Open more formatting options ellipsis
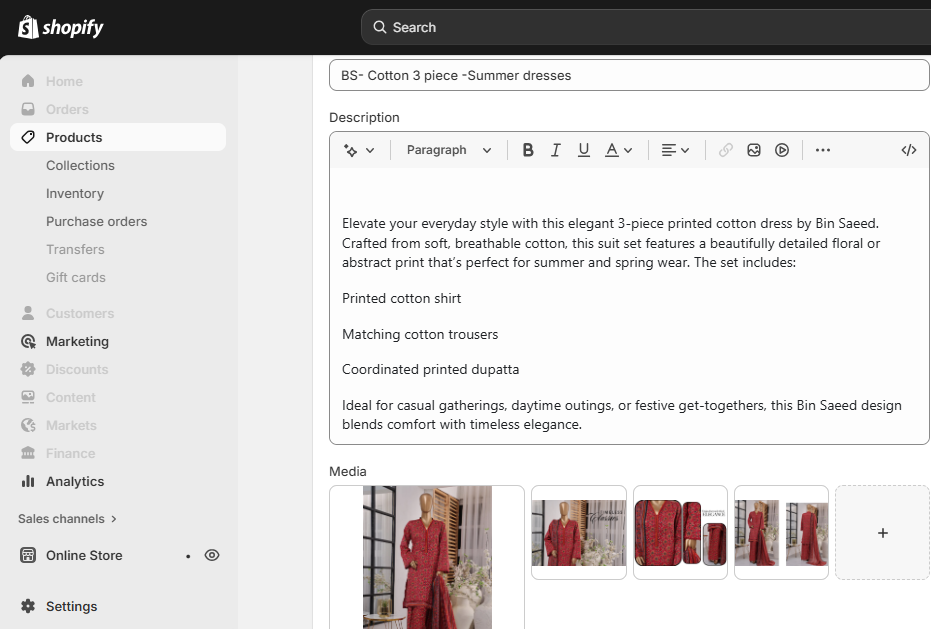Viewport: 931px width, 629px height. (823, 150)
